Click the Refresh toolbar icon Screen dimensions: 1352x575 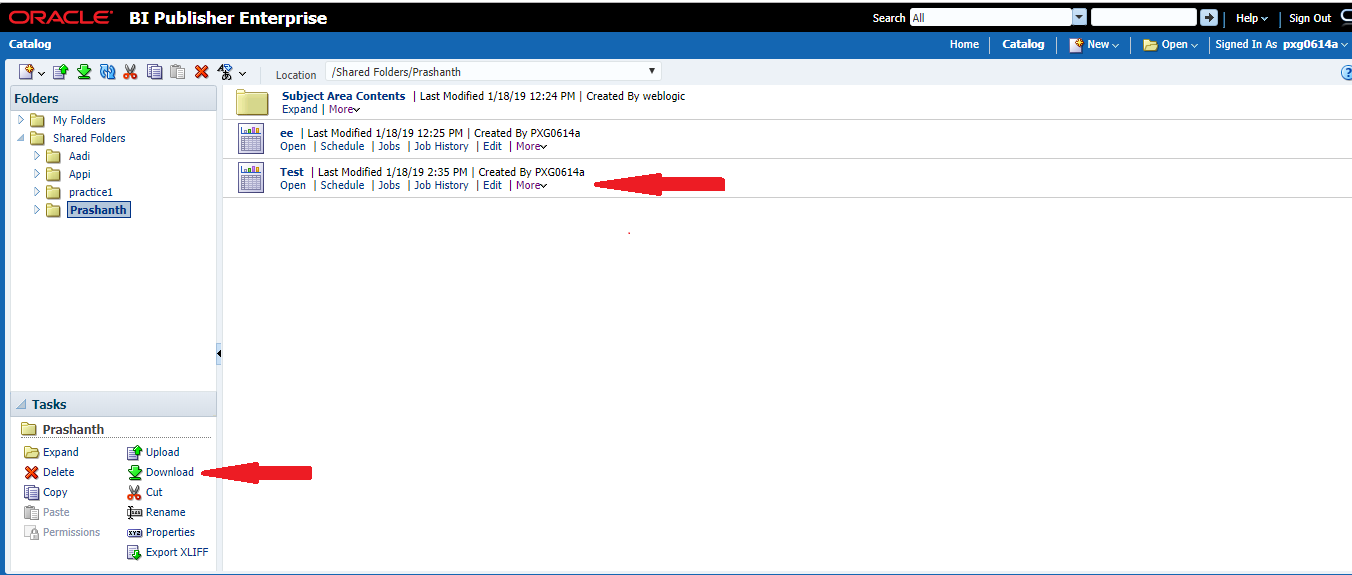tap(107, 72)
